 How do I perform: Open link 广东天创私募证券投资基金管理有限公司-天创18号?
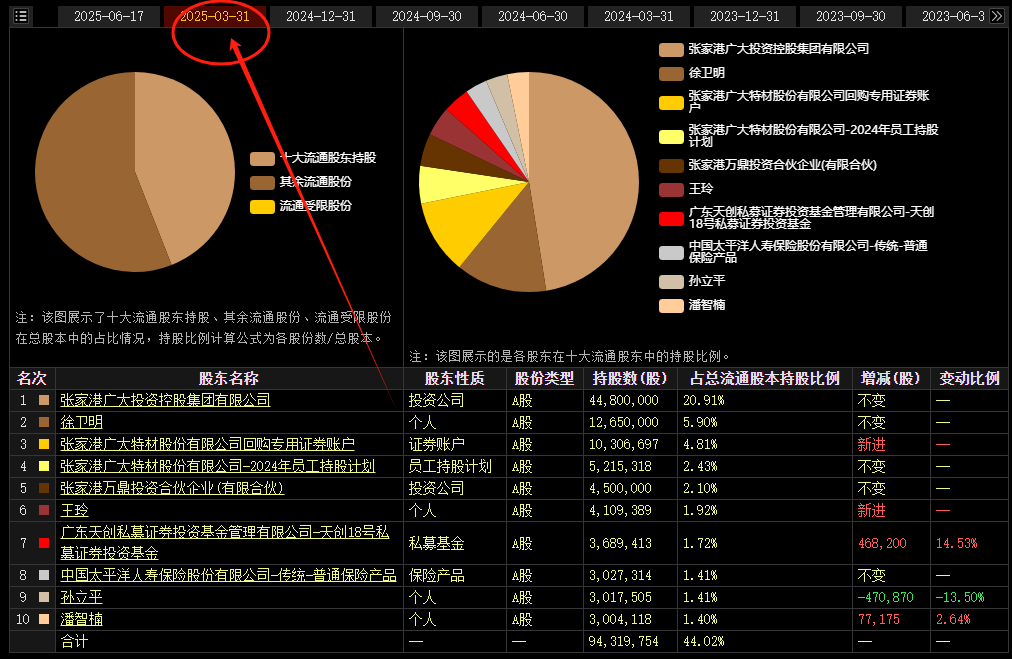225,542
